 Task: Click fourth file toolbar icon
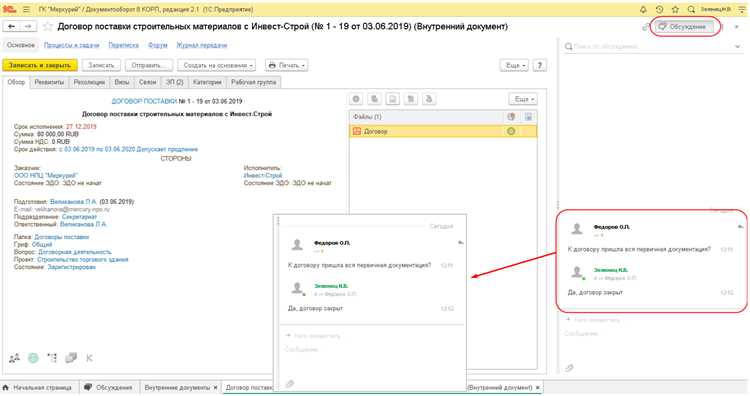(x=411, y=99)
